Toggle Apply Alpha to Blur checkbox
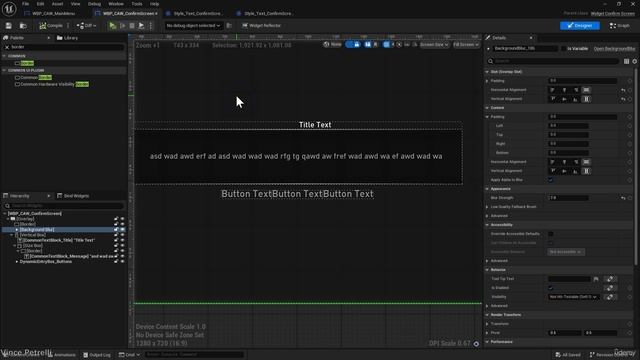This screenshot has height=360, width=640. click(551, 180)
